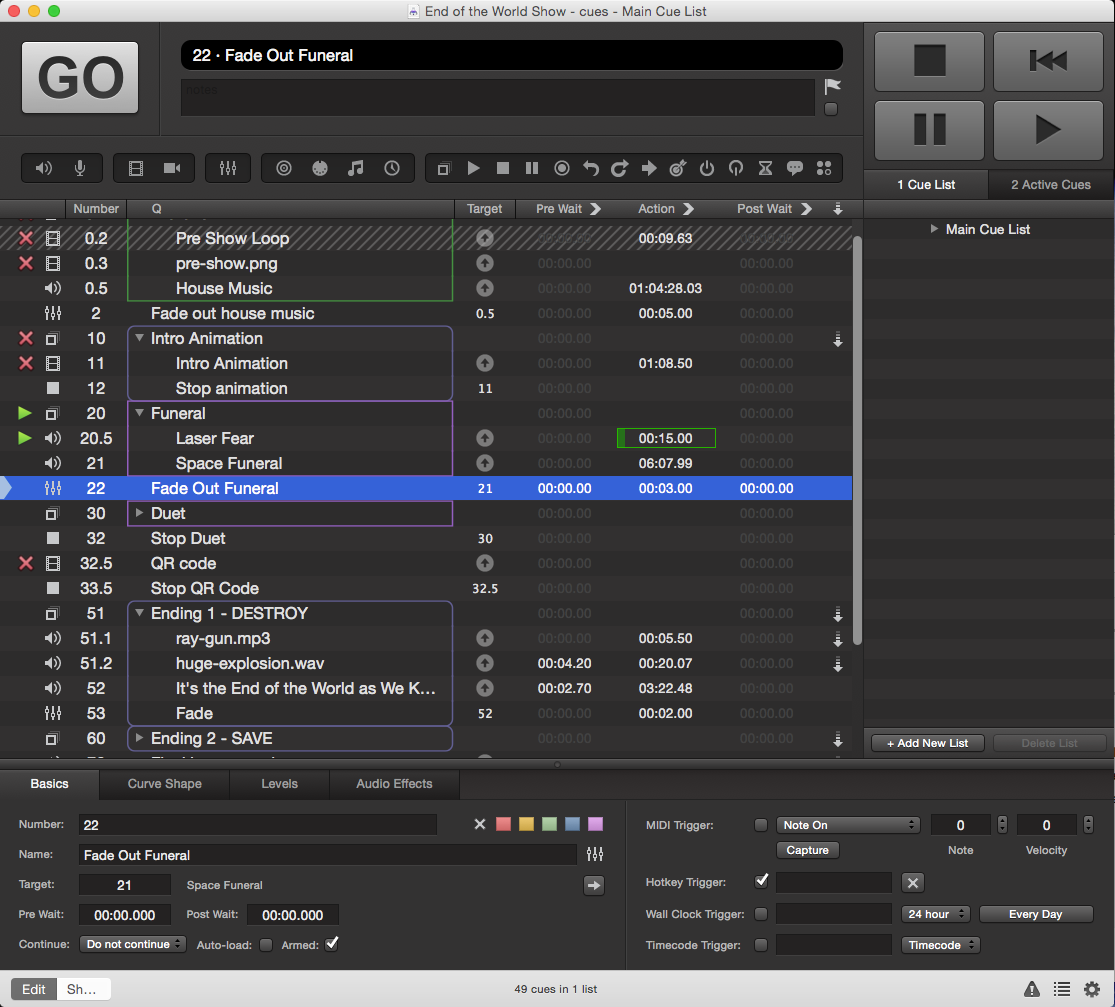Toggle the checkbox below the flag icon
This screenshot has width=1115, height=1007.
point(831,110)
